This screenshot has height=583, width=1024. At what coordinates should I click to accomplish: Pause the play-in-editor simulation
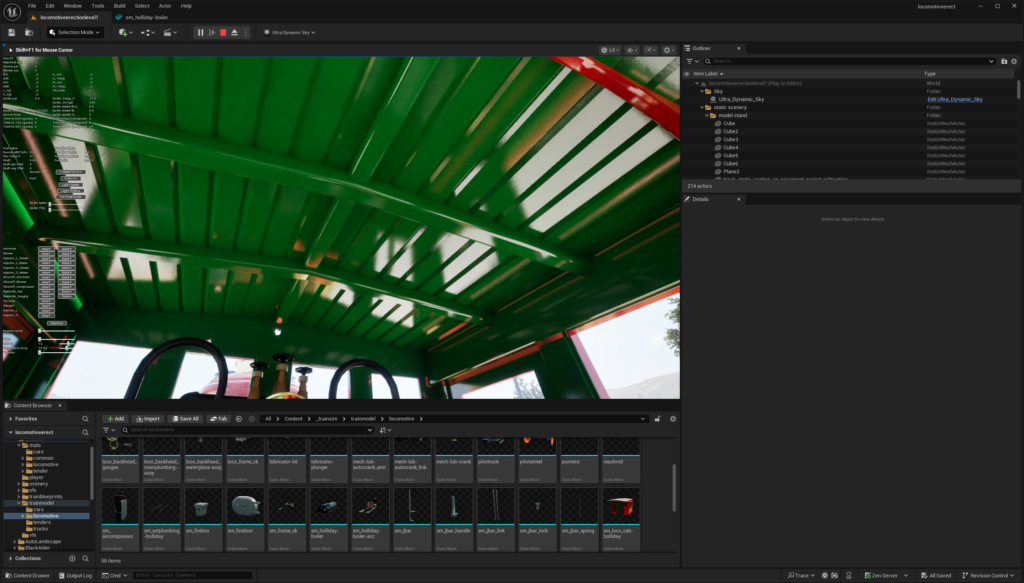[x=200, y=32]
